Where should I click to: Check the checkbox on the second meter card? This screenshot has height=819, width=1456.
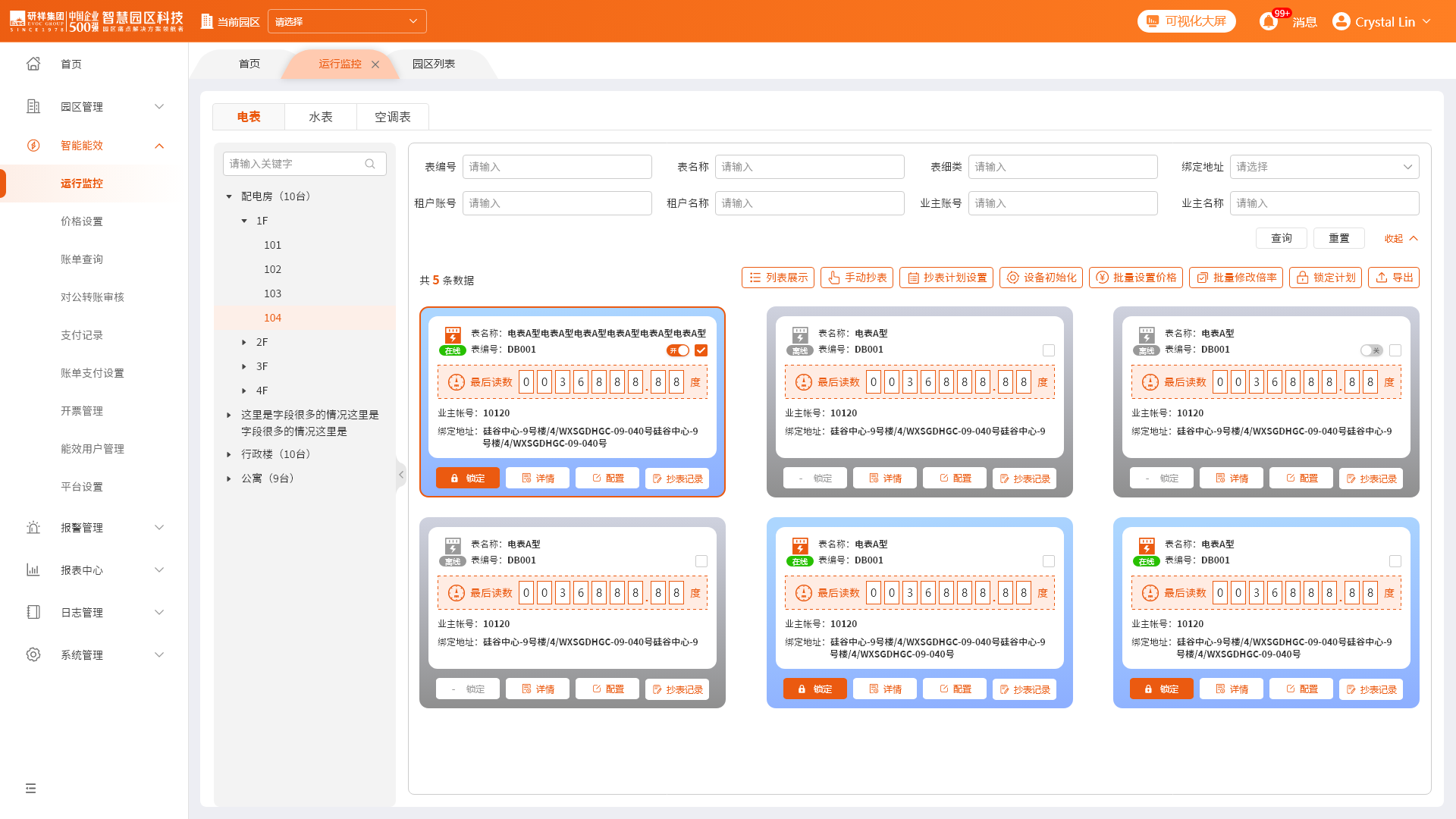1048,350
